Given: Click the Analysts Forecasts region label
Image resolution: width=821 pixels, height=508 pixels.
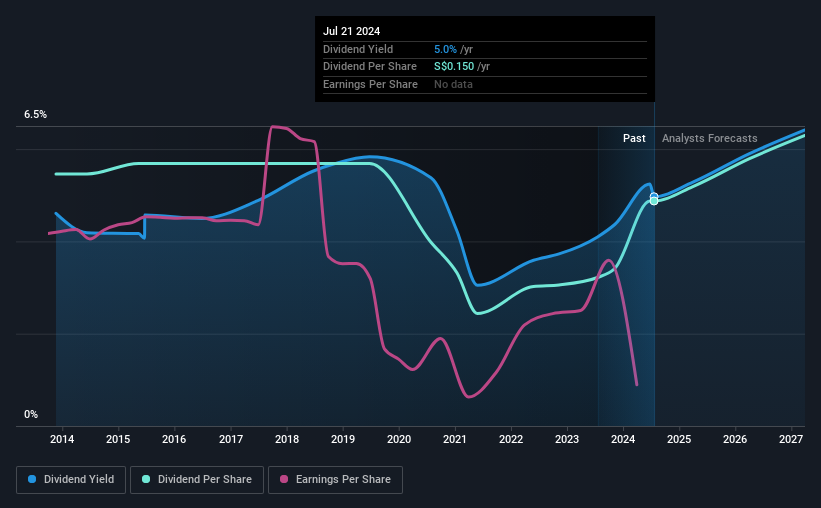Looking at the screenshot, I should point(709,138).
